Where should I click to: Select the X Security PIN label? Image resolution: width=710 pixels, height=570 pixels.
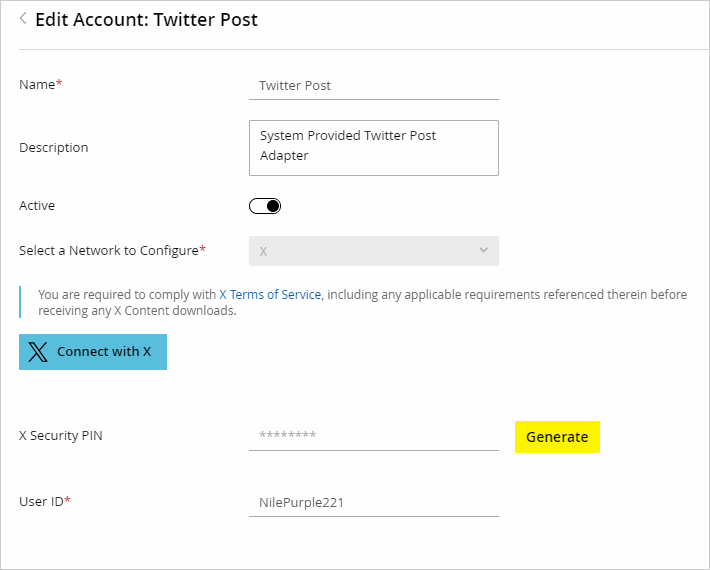tap(61, 436)
